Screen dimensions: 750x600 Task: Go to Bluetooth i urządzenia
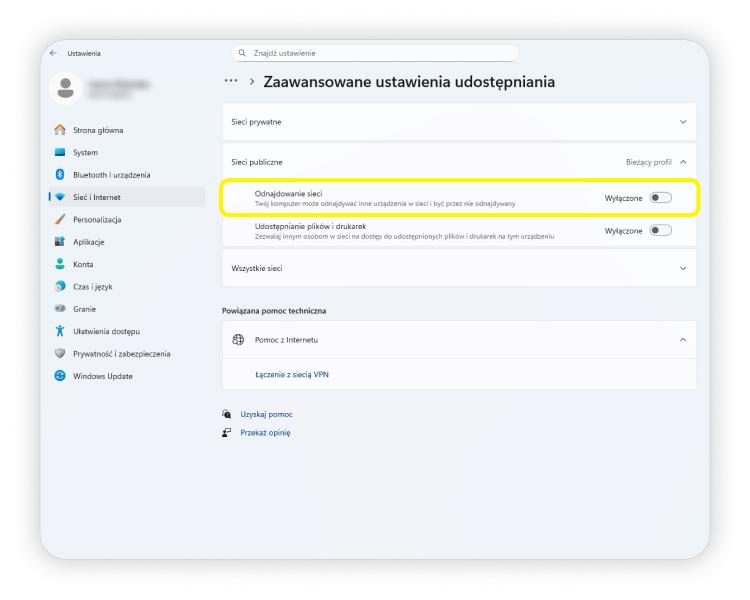tap(127, 175)
